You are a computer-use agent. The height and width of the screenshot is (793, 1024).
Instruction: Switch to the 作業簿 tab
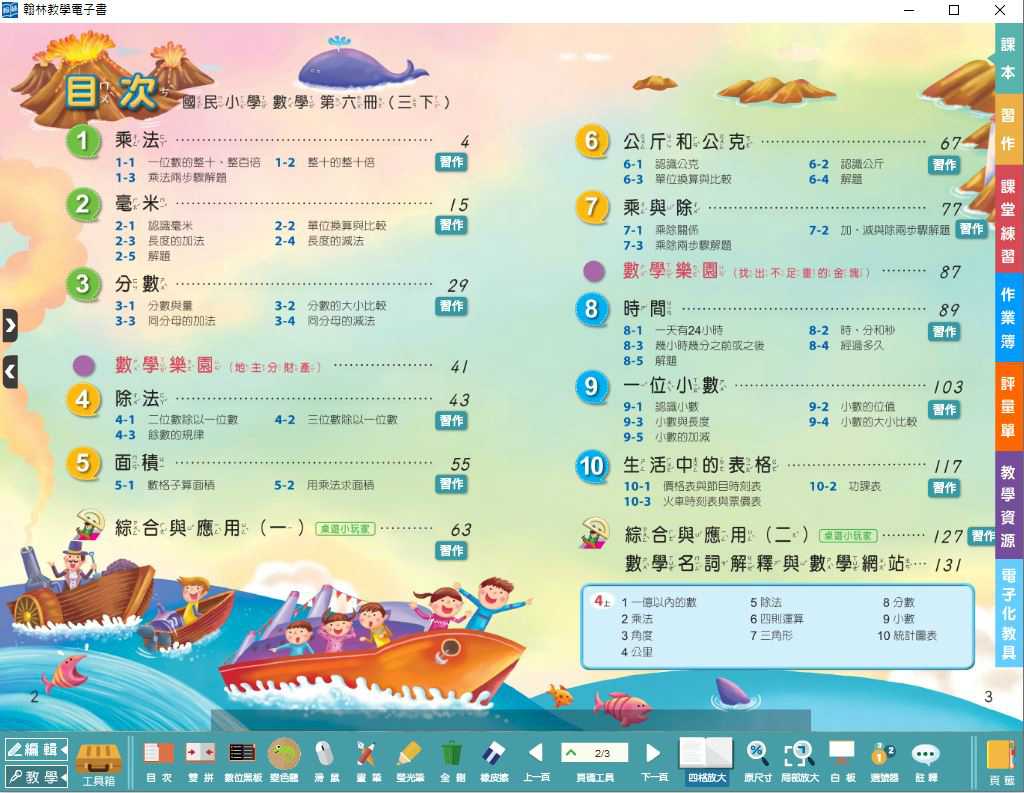tap(1008, 317)
